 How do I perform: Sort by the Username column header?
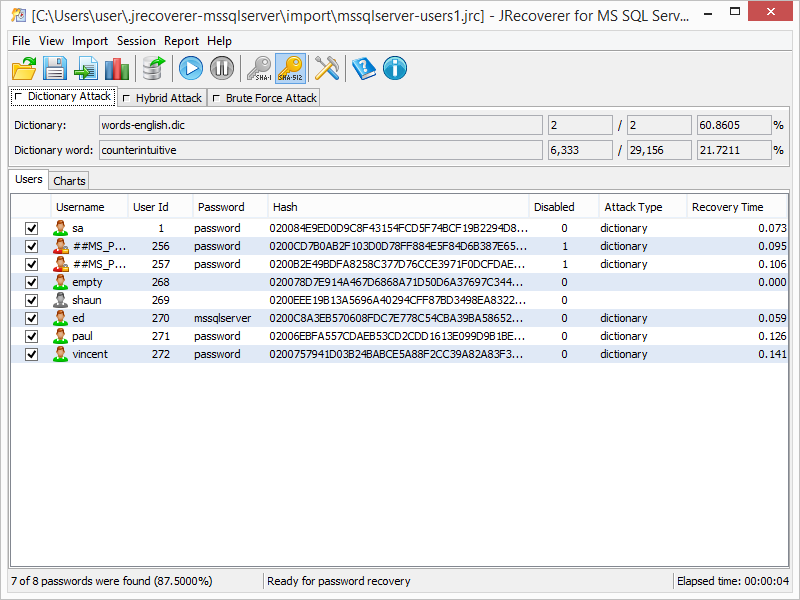point(89,207)
